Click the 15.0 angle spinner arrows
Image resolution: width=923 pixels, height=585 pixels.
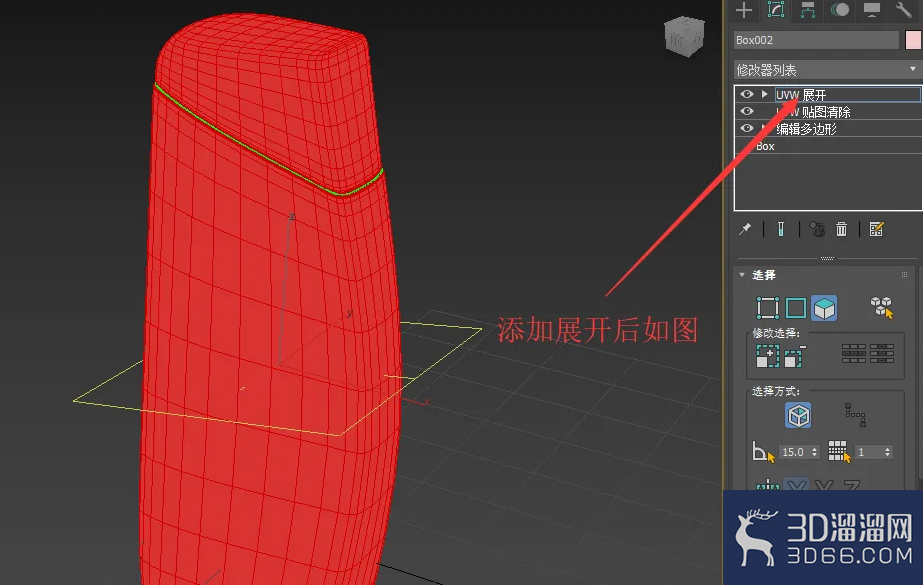[x=815, y=452]
